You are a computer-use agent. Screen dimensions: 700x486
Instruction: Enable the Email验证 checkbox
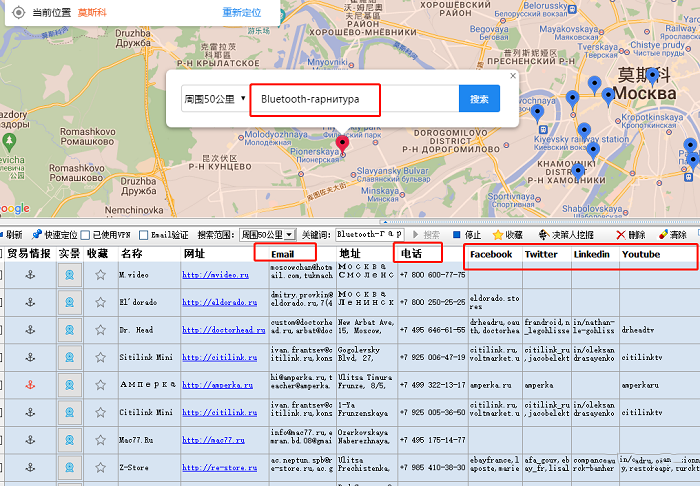[x=145, y=235]
